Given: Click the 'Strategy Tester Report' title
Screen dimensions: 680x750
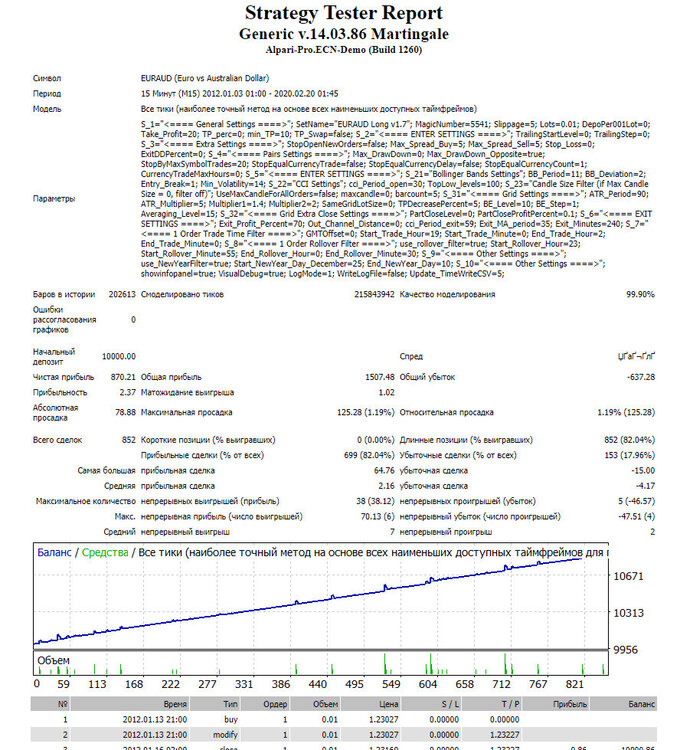Looking at the screenshot, I should click(x=344, y=13).
